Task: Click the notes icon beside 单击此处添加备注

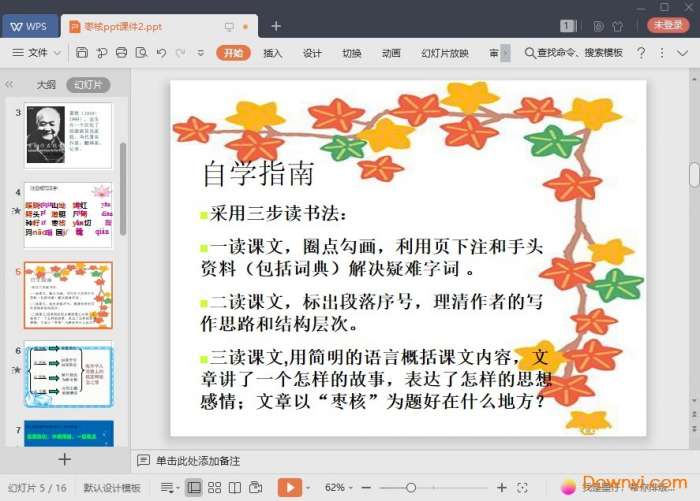Action: [x=143, y=460]
